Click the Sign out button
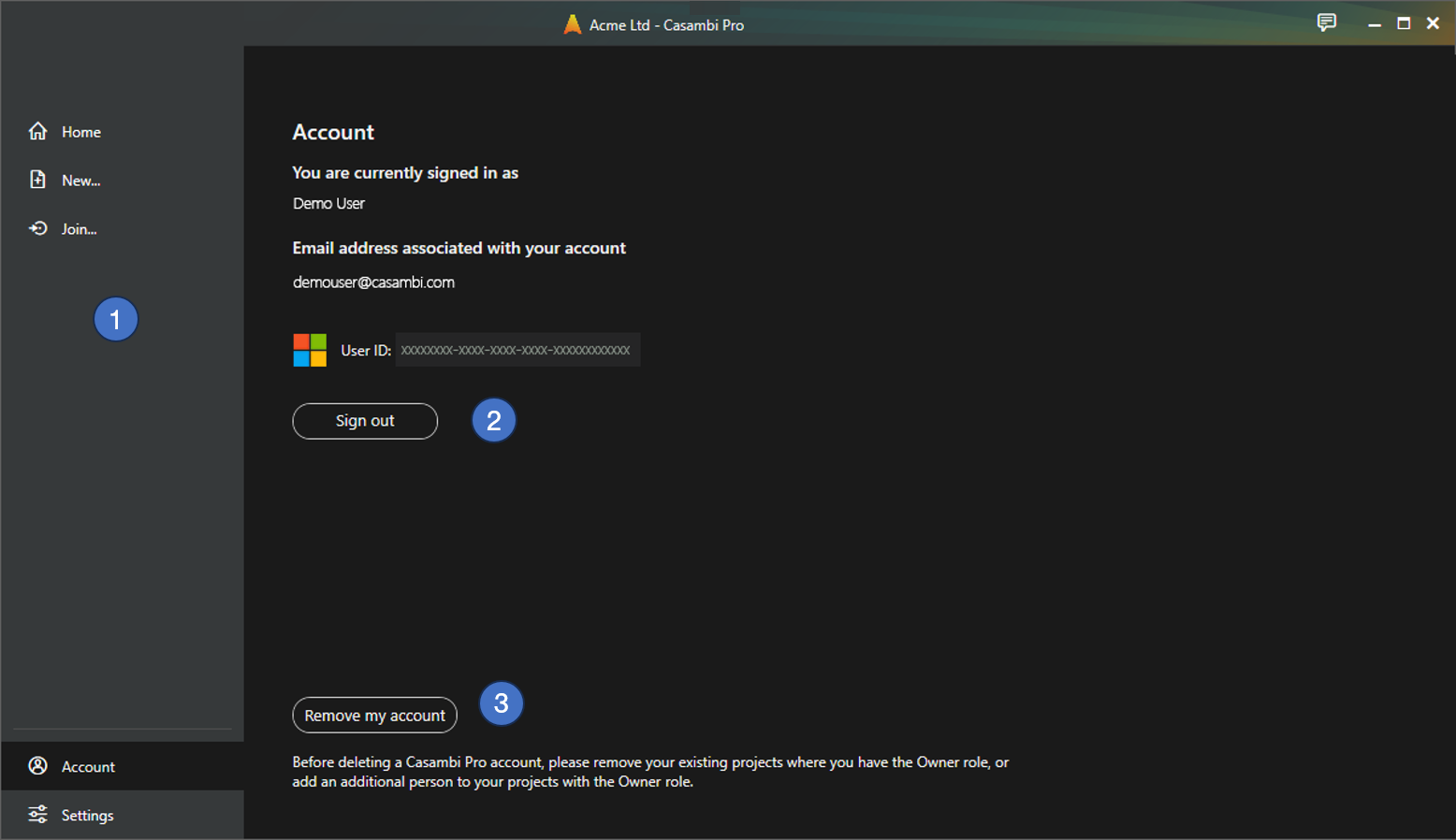The height and width of the screenshot is (840, 1456). tap(364, 421)
